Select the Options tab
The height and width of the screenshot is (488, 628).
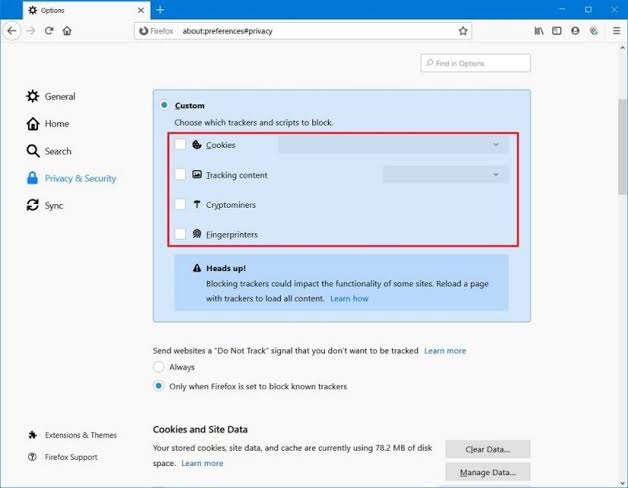(86, 10)
